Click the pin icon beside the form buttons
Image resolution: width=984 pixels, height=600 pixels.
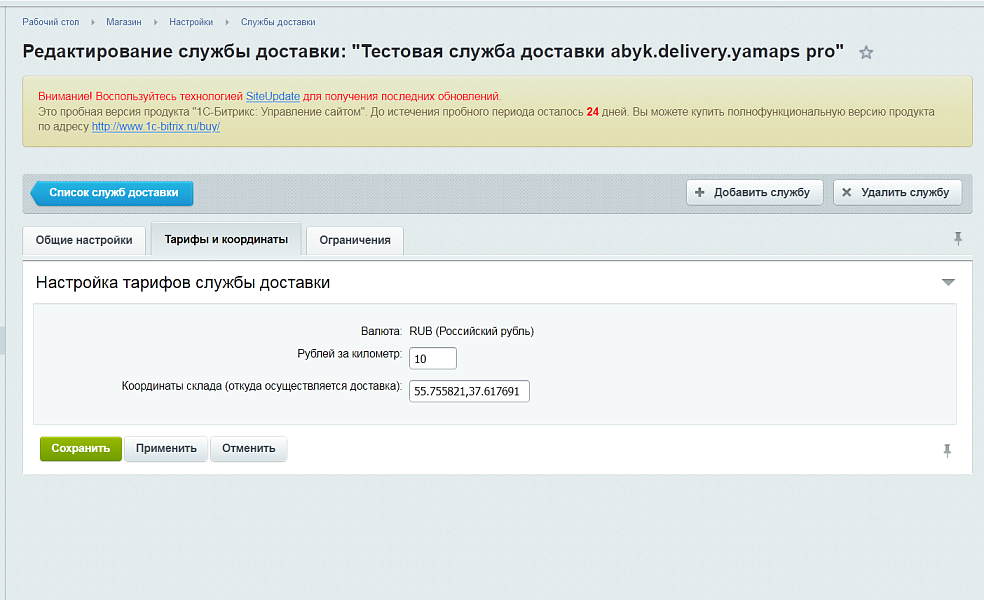pyautogui.click(x=947, y=451)
